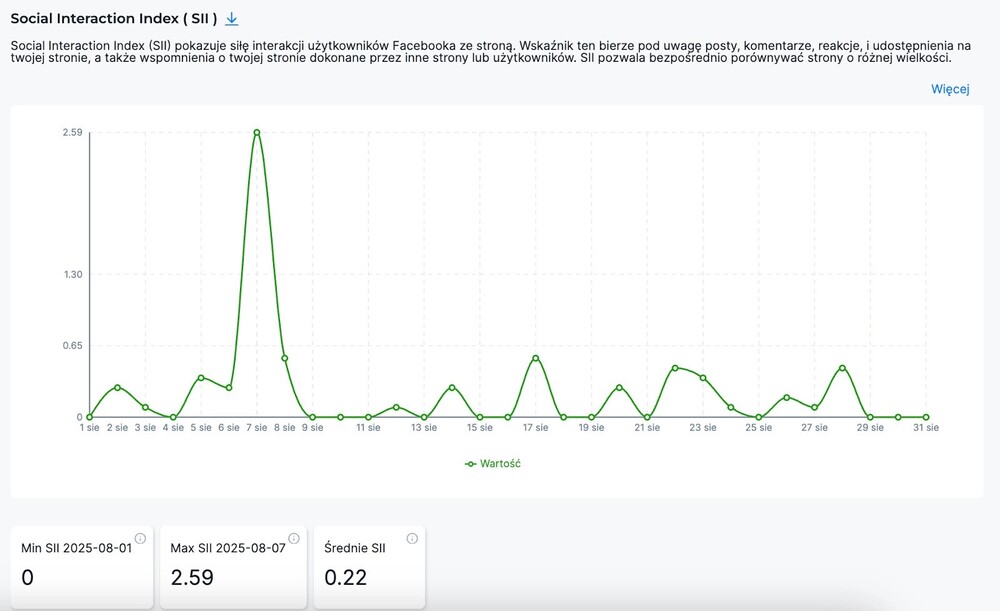Image resolution: width=1000 pixels, height=611 pixels.
Task: Click the Min SII 2025-08-01 card value
Action: [x=28, y=577]
